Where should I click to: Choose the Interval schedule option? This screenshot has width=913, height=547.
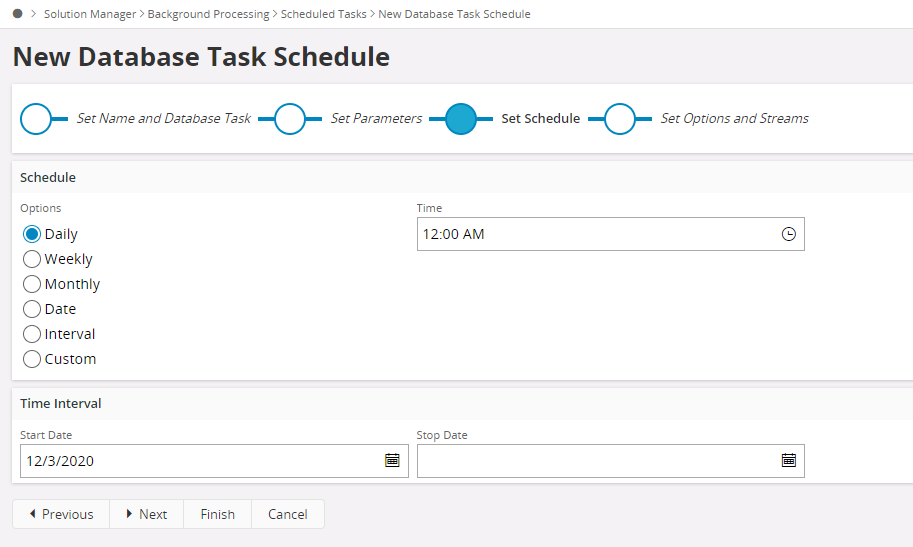pyautogui.click(x=32, y=334)
